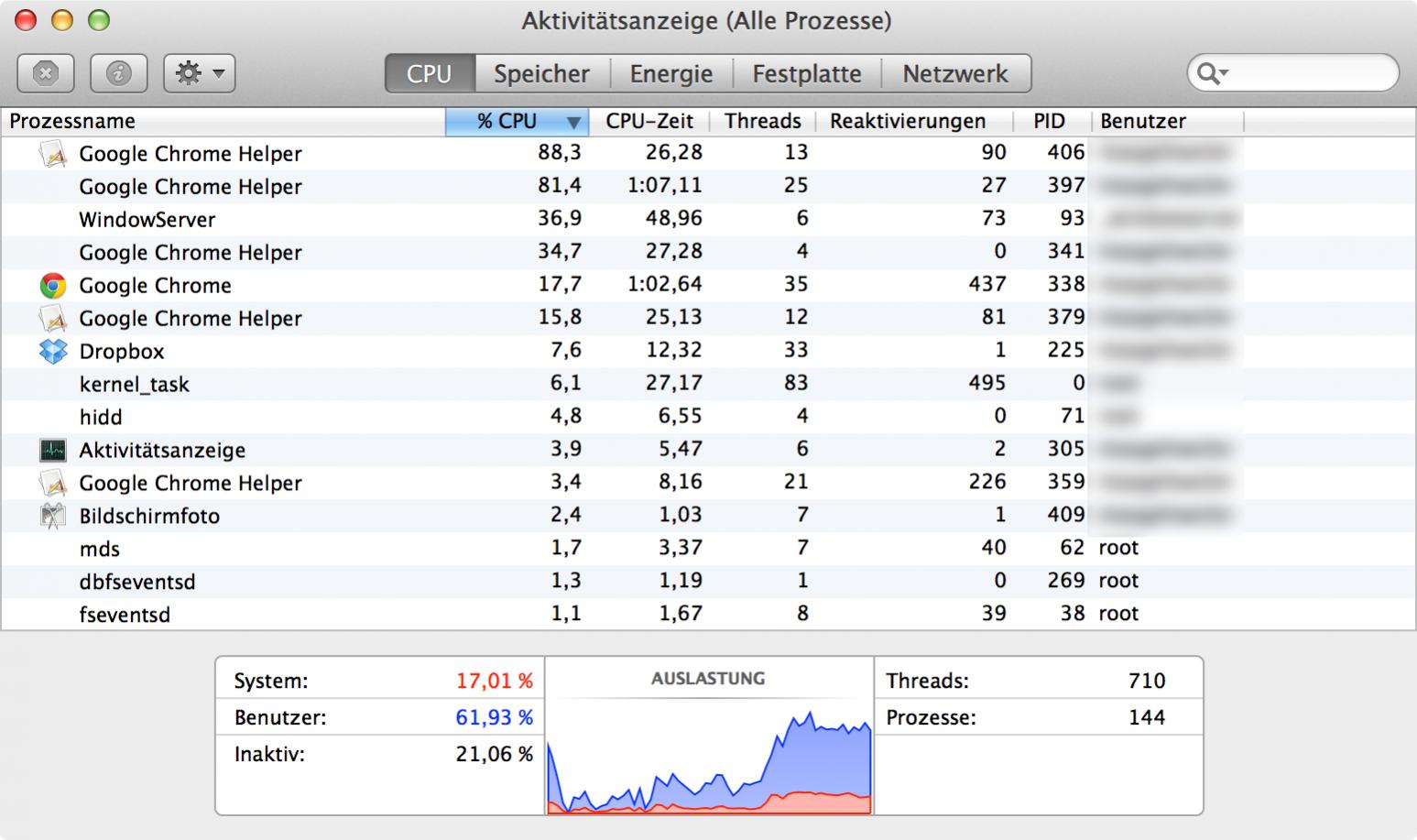Click the Reaktivierungen value 437
The height and width of the screenshot is (840, 1417).
point(986,284)
